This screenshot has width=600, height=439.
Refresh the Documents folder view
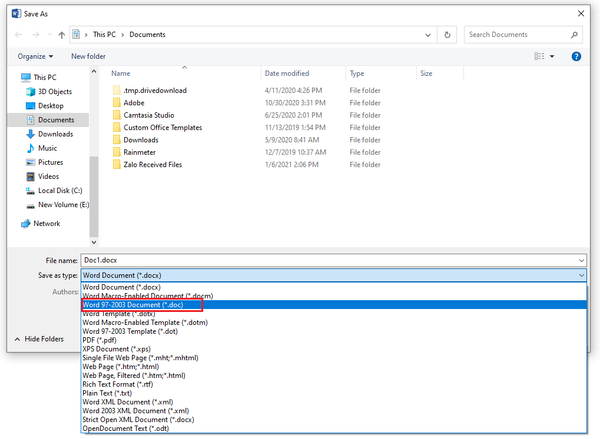448,35
